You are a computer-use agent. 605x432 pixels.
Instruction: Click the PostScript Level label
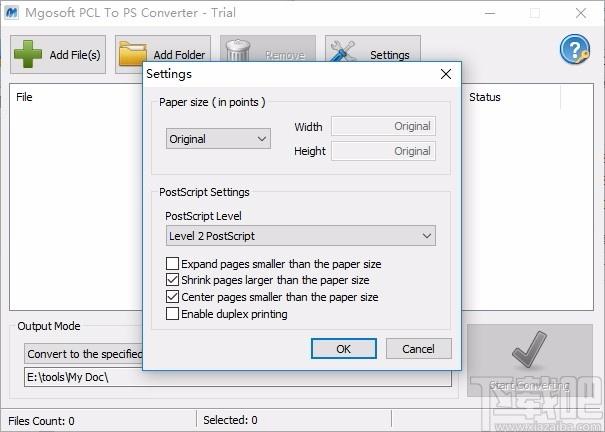[203, 216]
